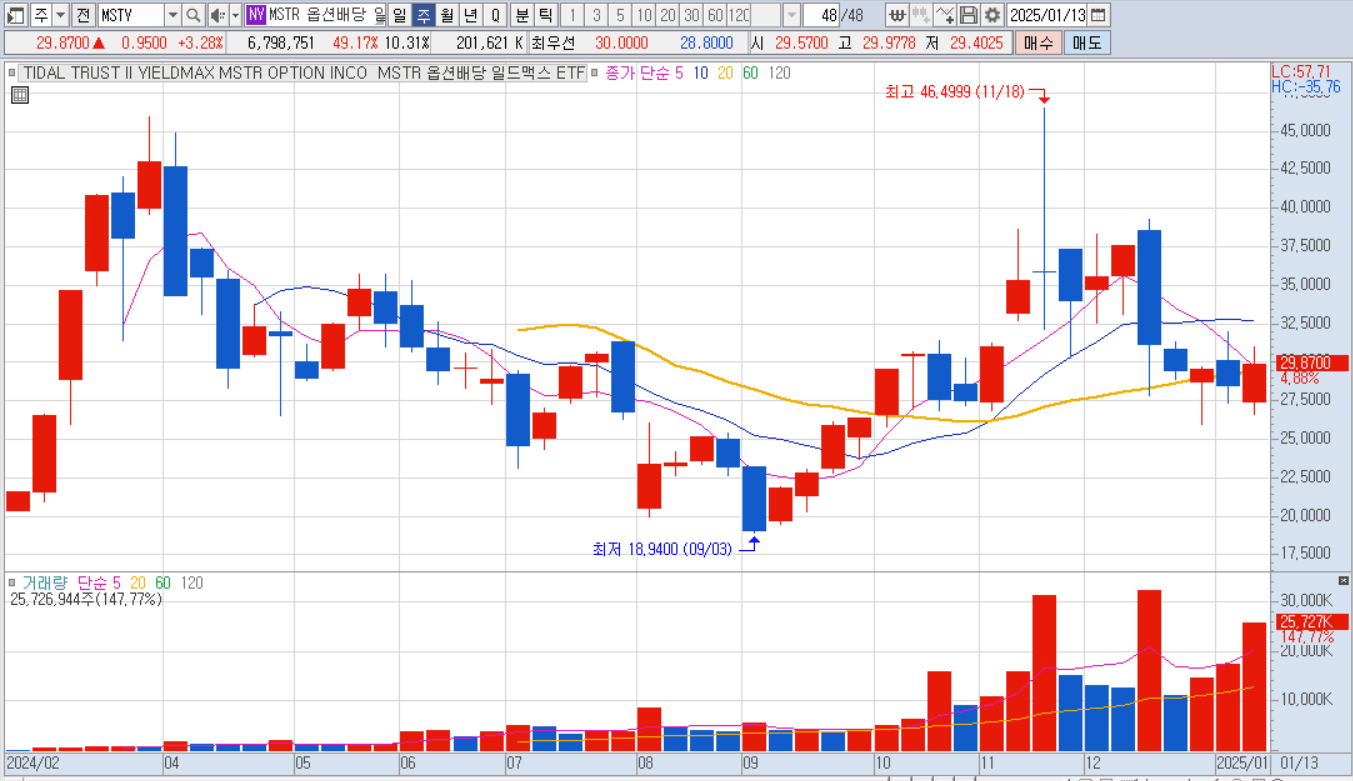Screen dimensions: 1353x781
Task: Click the 최저 18.9400 (09/03) low marker
Action: pos(663,548)
